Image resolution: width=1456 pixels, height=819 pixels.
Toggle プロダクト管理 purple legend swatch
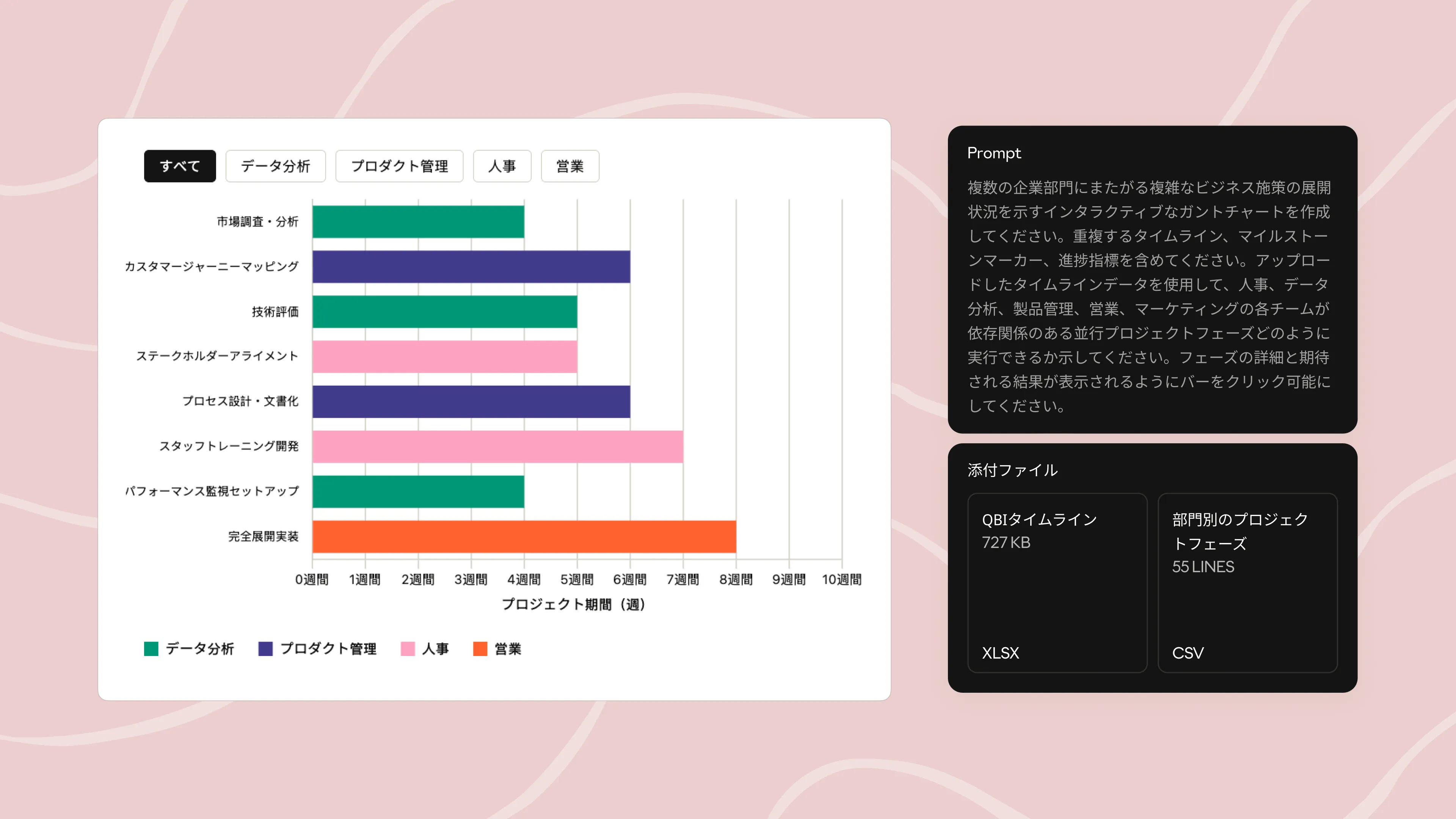click(265, 649)
